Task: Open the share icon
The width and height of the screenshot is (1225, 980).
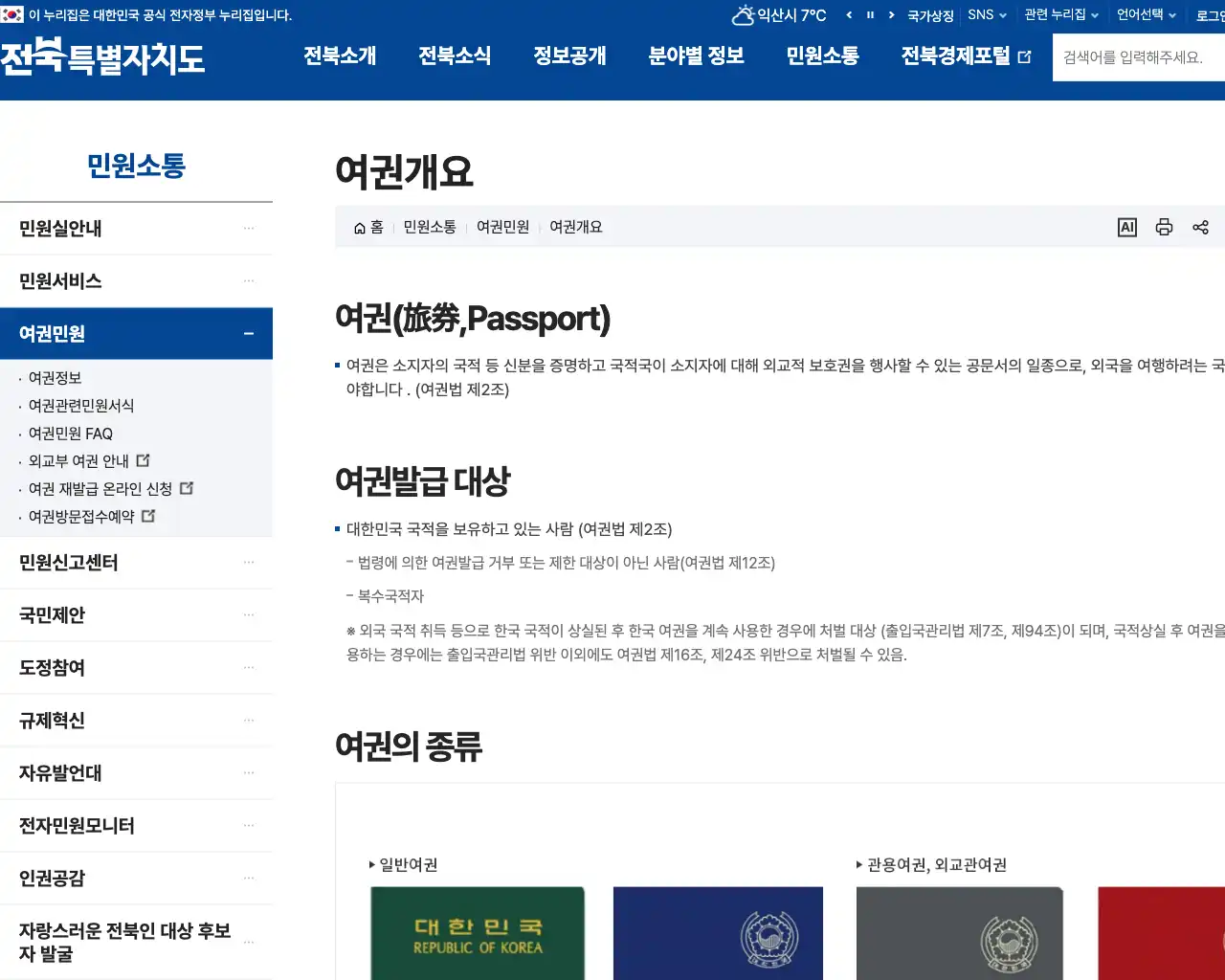Action: click(x=1201, y=227)
